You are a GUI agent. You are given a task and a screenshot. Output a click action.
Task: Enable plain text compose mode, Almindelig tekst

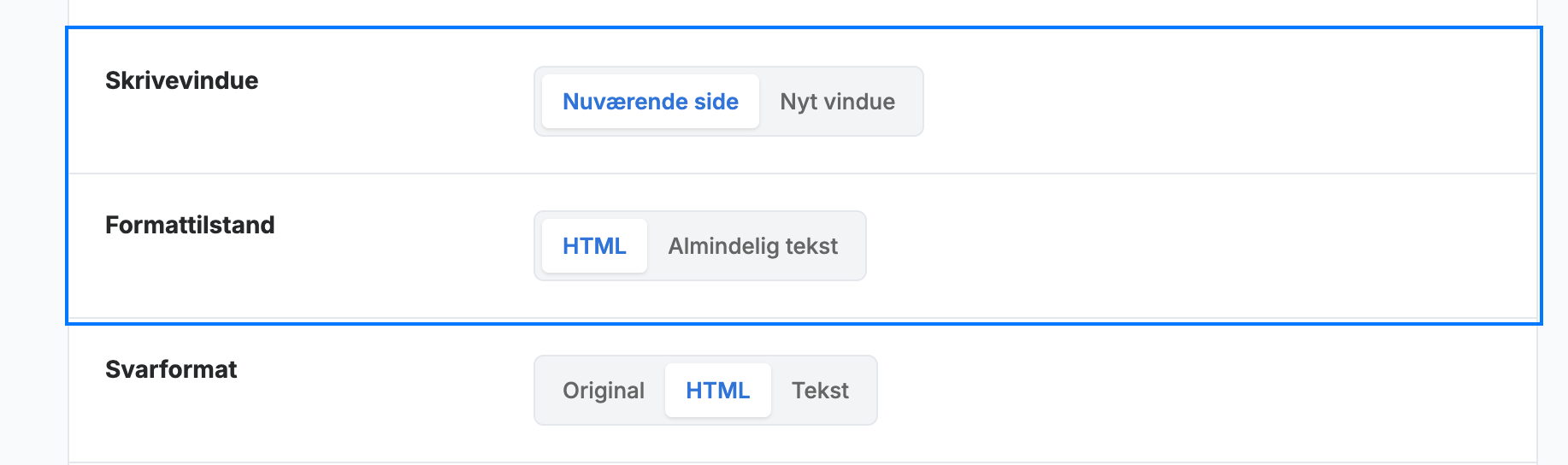[x=752, y=246]
